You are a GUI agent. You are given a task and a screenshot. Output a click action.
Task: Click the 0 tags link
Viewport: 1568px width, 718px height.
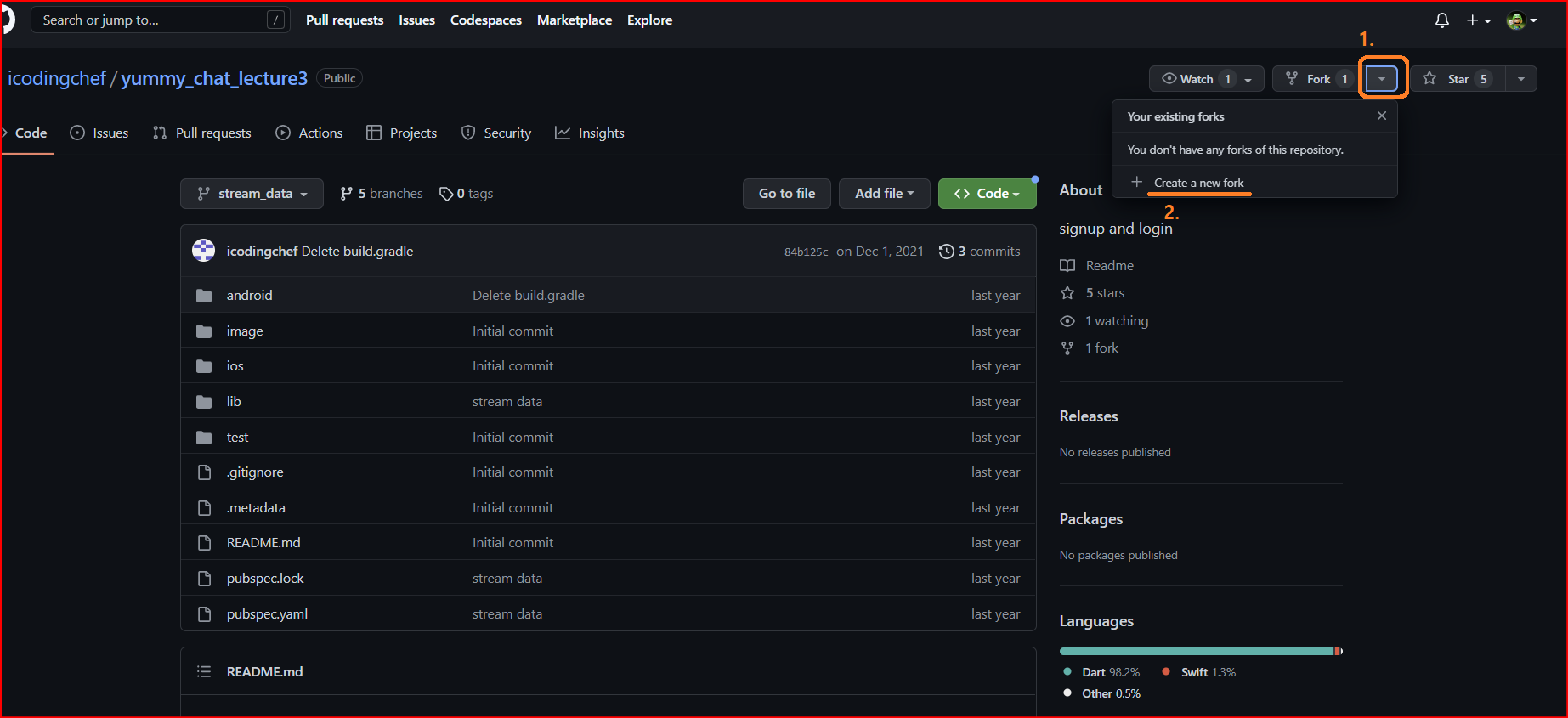[467, 194]
